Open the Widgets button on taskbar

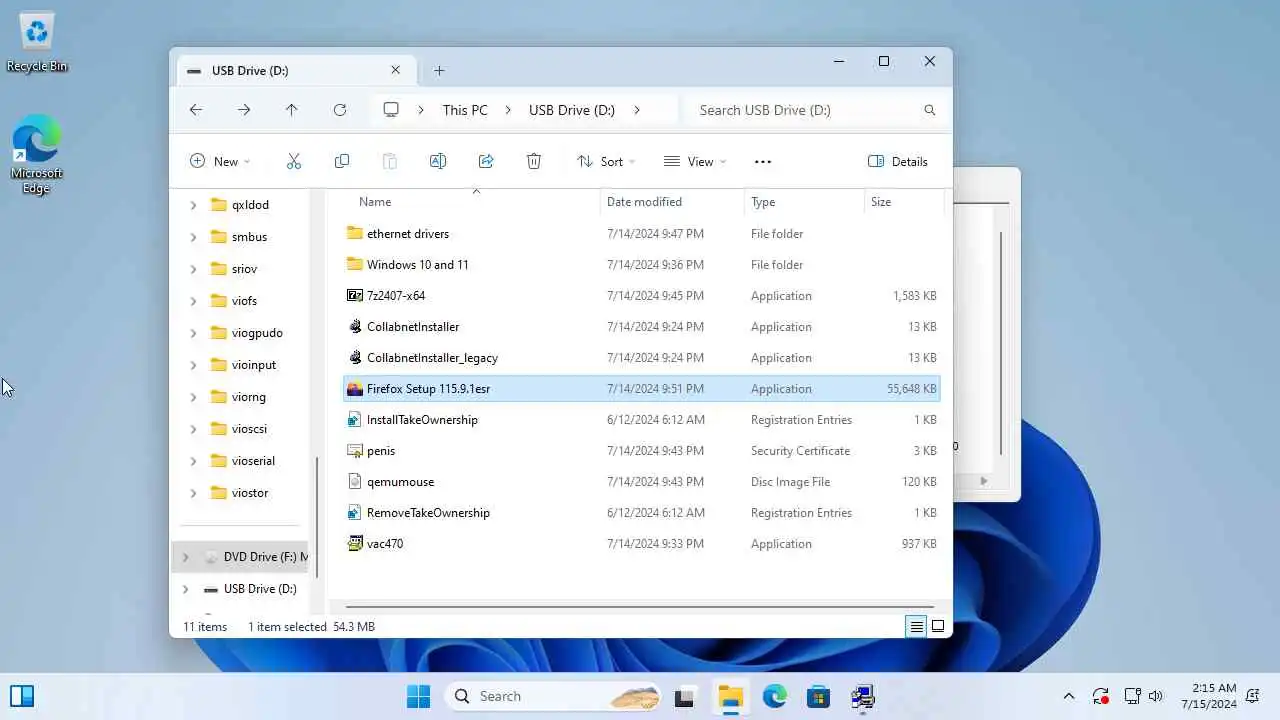(x=21, y=696)
